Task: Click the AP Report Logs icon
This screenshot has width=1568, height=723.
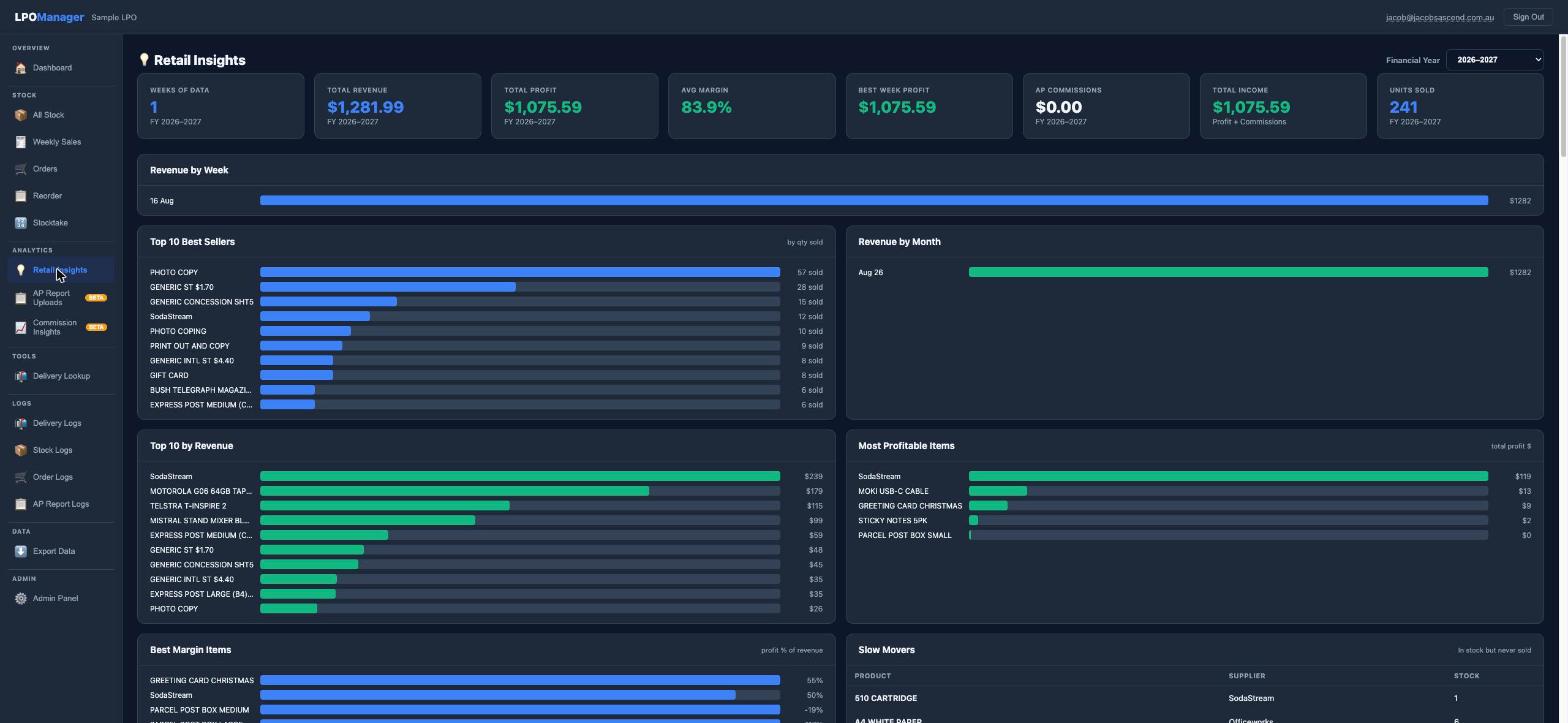Action: (x=20, y=504)
